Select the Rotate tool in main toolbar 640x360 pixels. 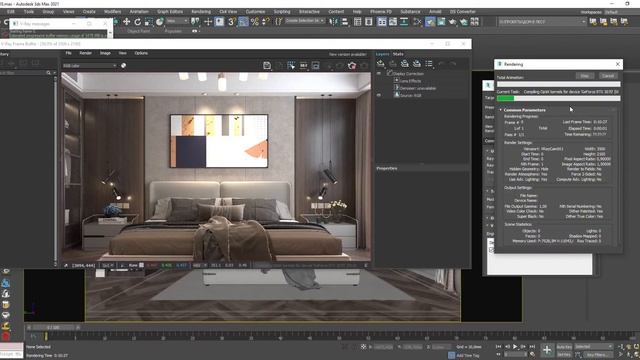click(x=138, y=22)
